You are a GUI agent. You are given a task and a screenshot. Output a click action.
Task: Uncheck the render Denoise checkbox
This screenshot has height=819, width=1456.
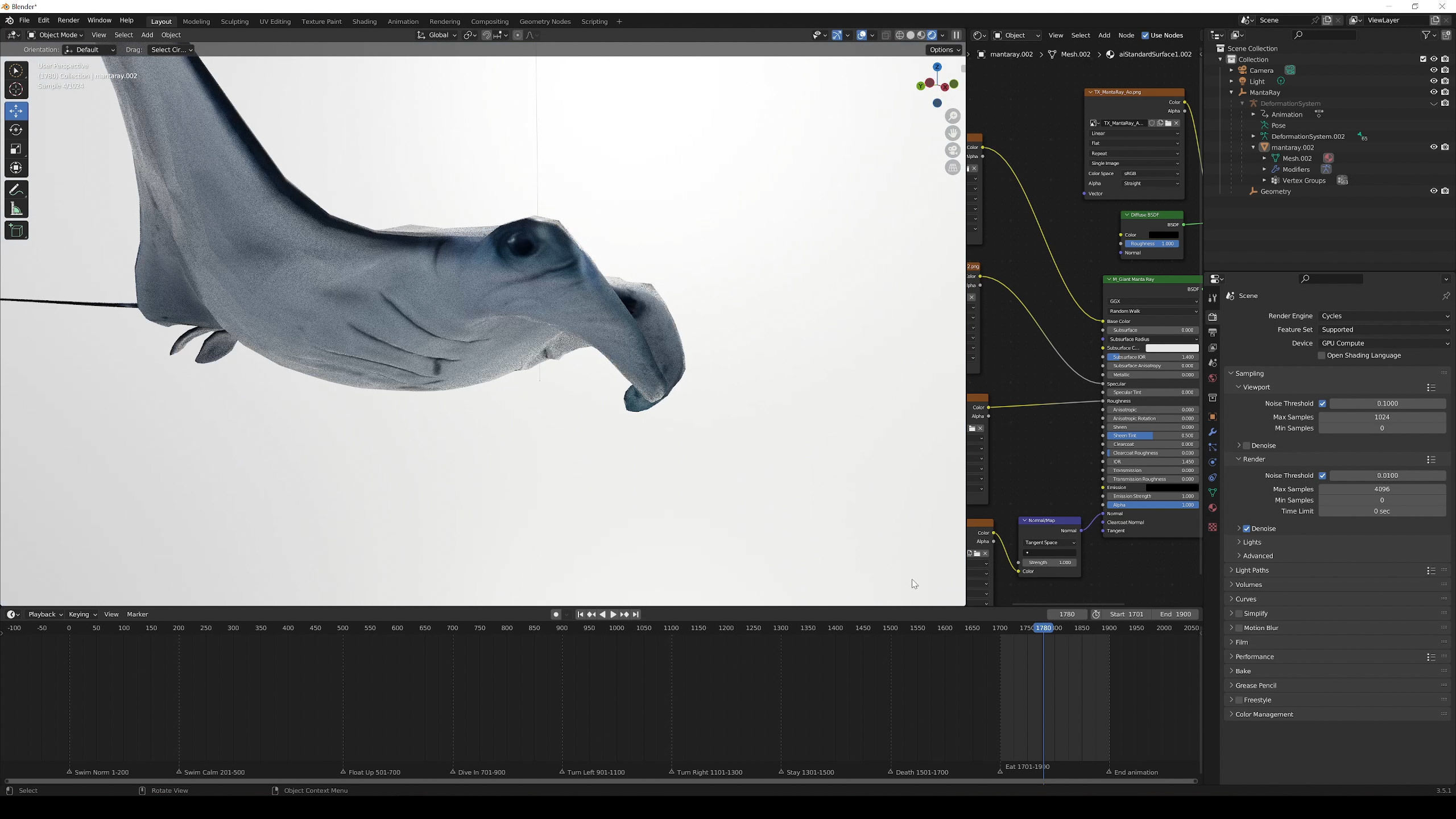coord(1247,529)
